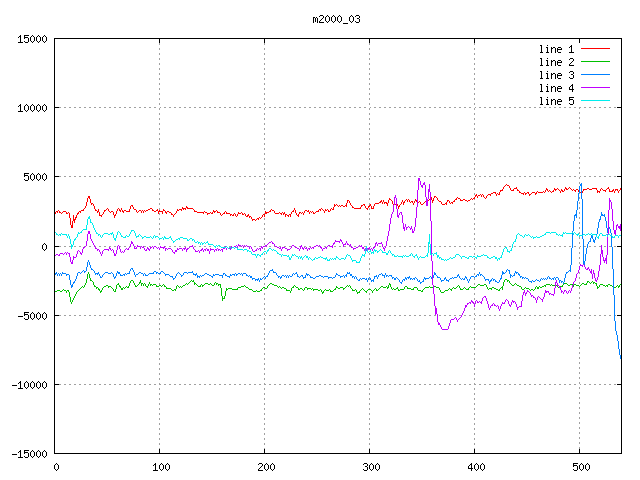Image resolution: width=640 pixels, height=480 pixels.
Task: Click the green sample beside line 2
Action: [595, 62]
